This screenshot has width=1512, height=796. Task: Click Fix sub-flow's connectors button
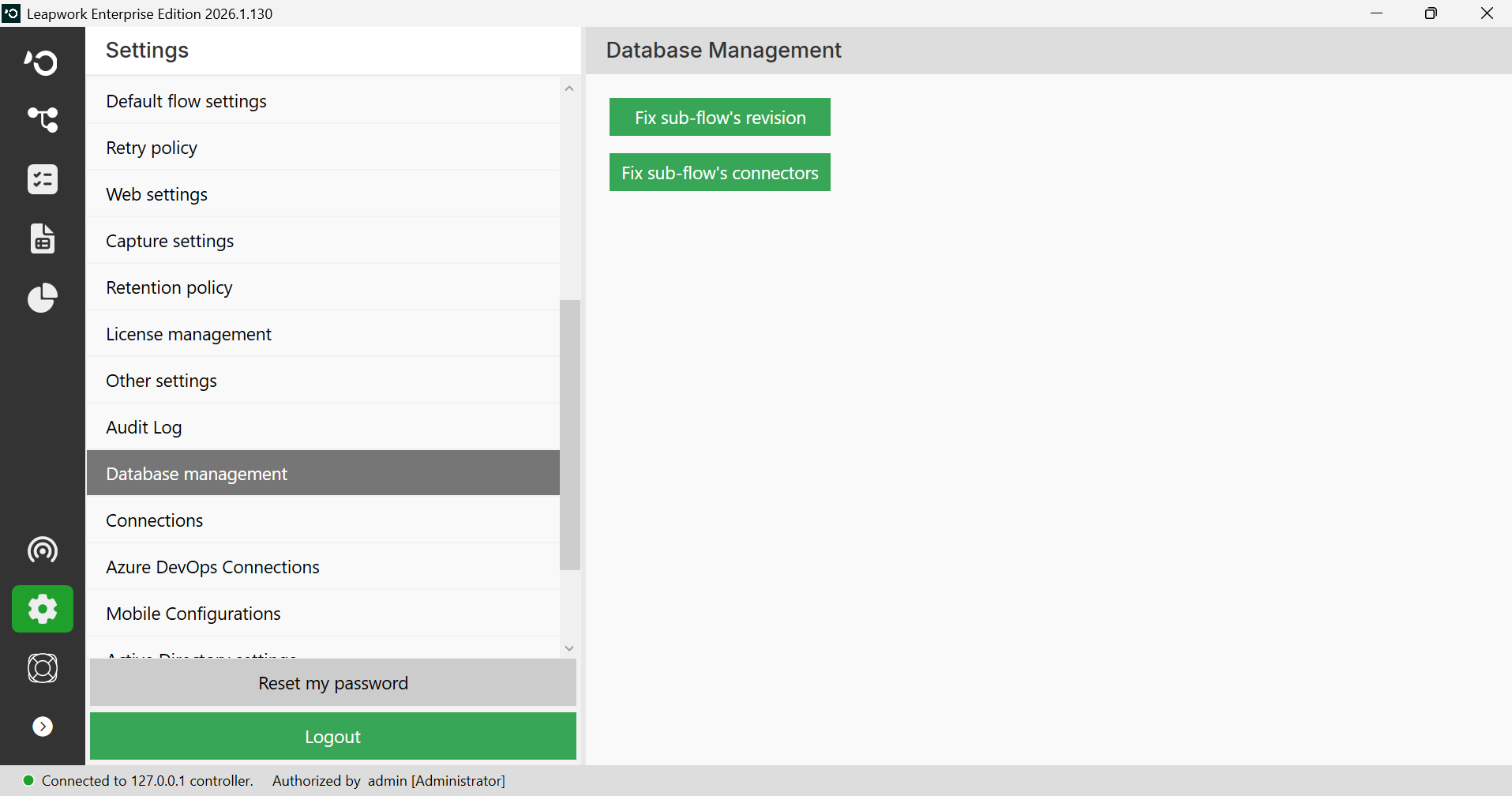[x=720, y=172]
